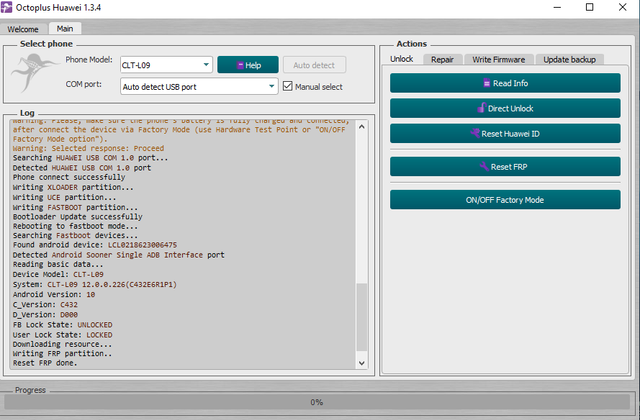The height and width of the screenshot is (420, 640).
Task: Click log line 'Reset FRP done.'
Action: 45,363
